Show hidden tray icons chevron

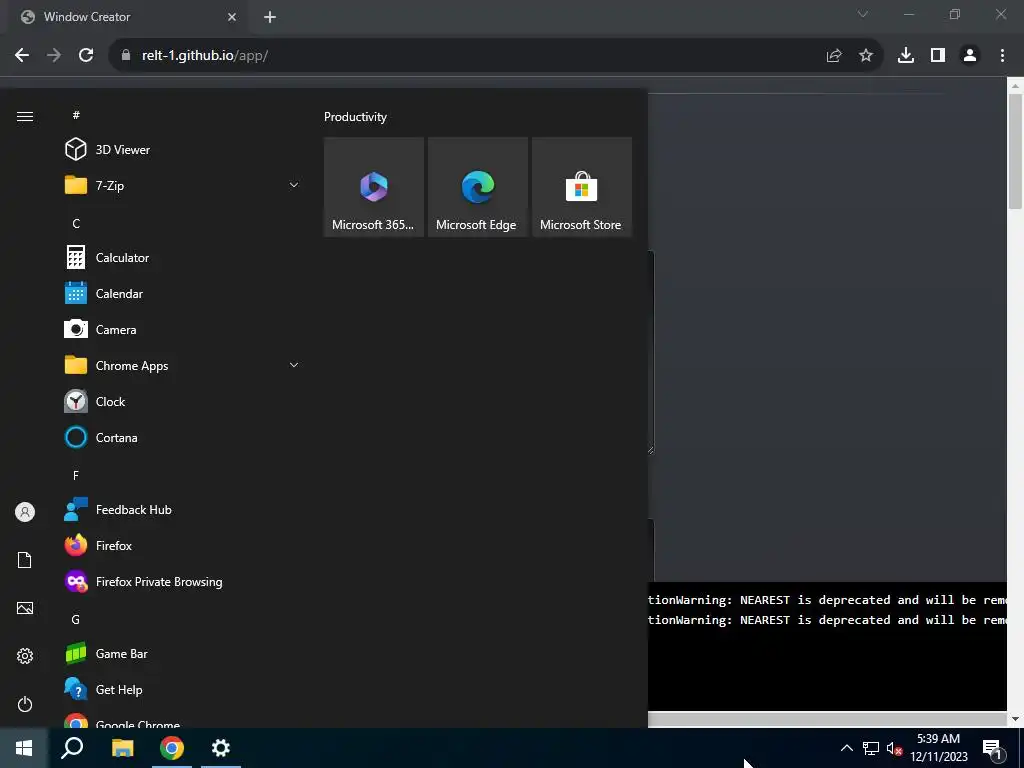[846, 748]
